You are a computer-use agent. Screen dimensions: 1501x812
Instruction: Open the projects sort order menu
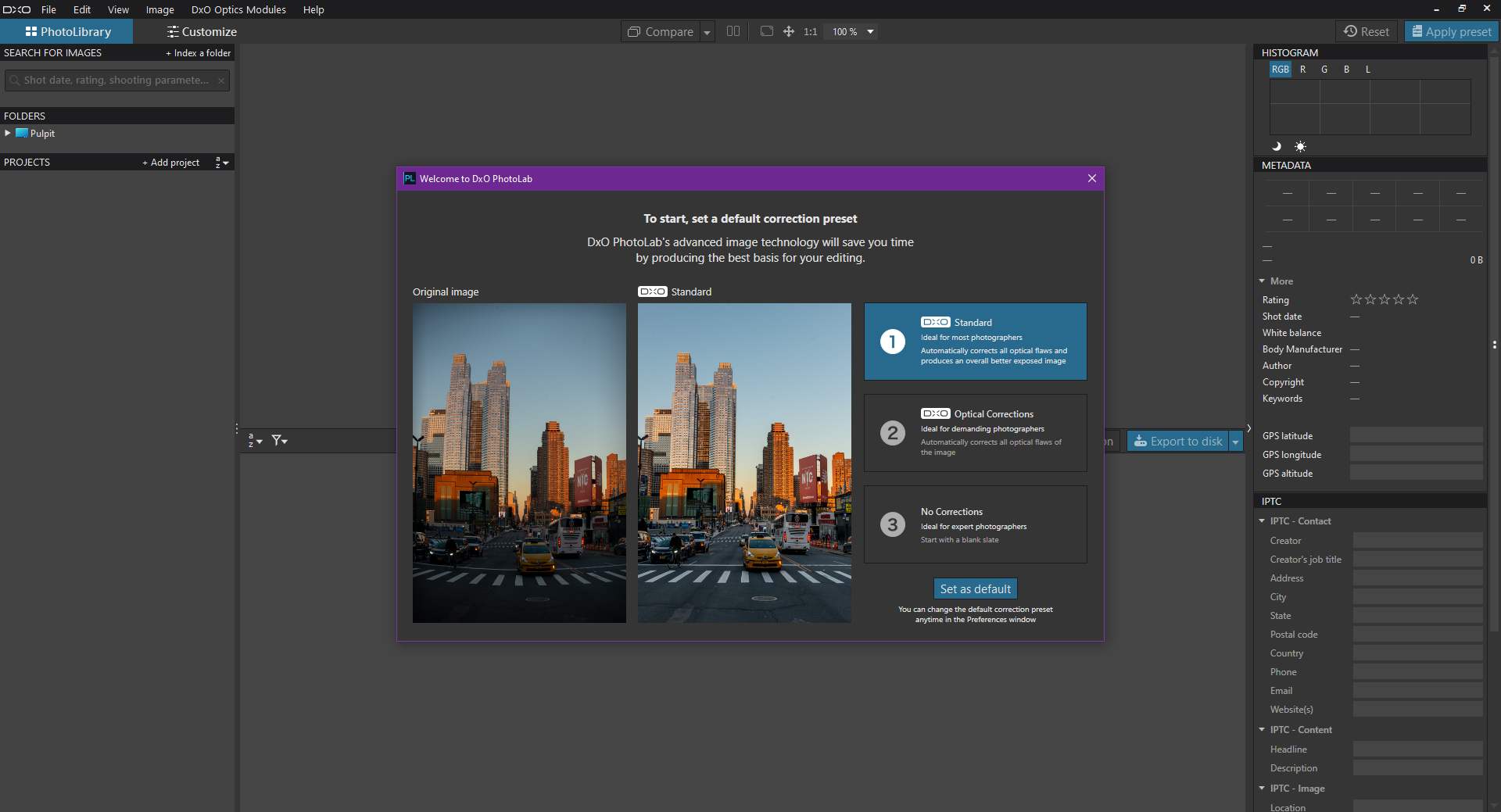pyautogui.click(x=222, y=163)
